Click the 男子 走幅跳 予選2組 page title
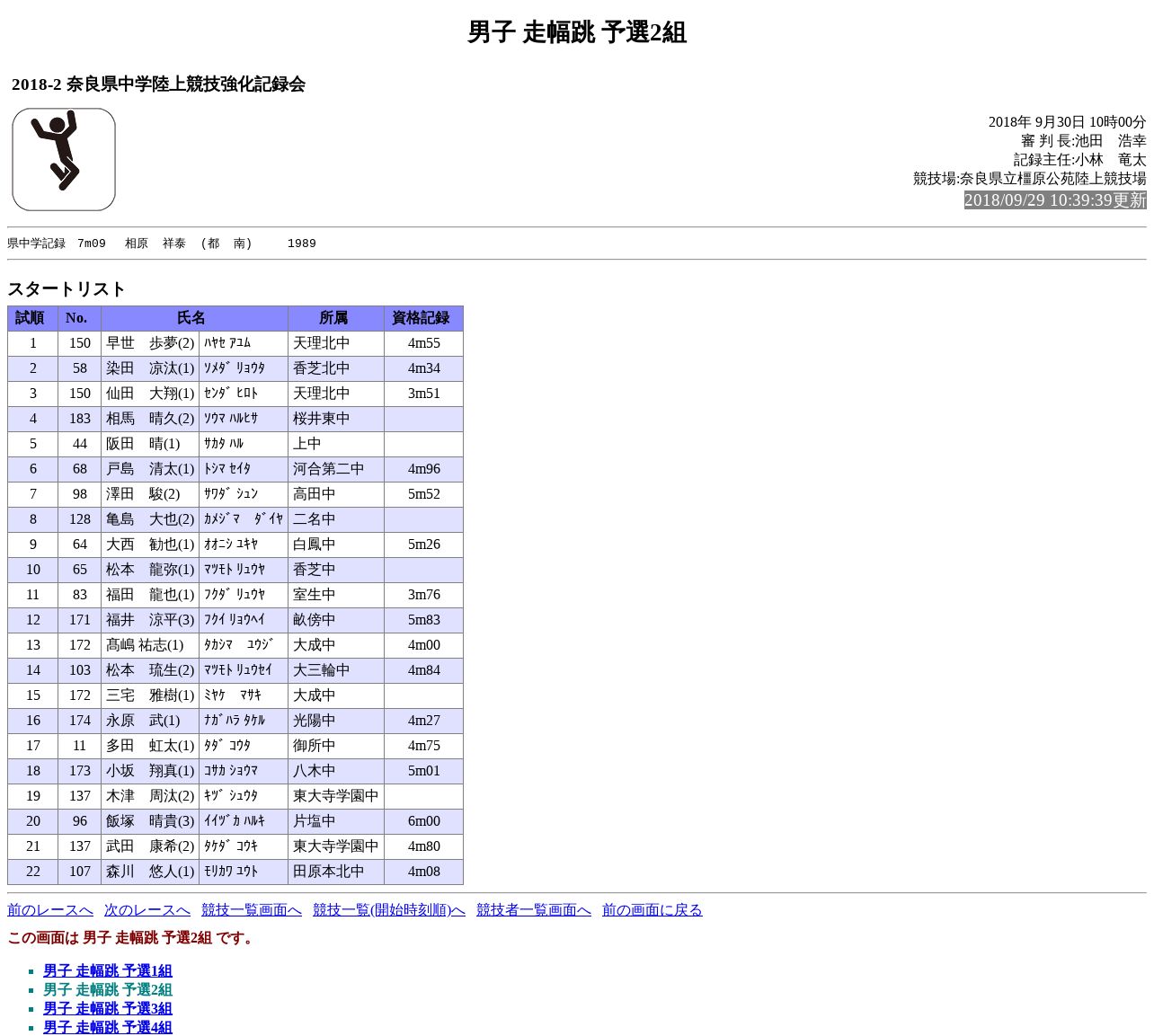This screenshot has width=1154, height=1036. tap(577, 32)
